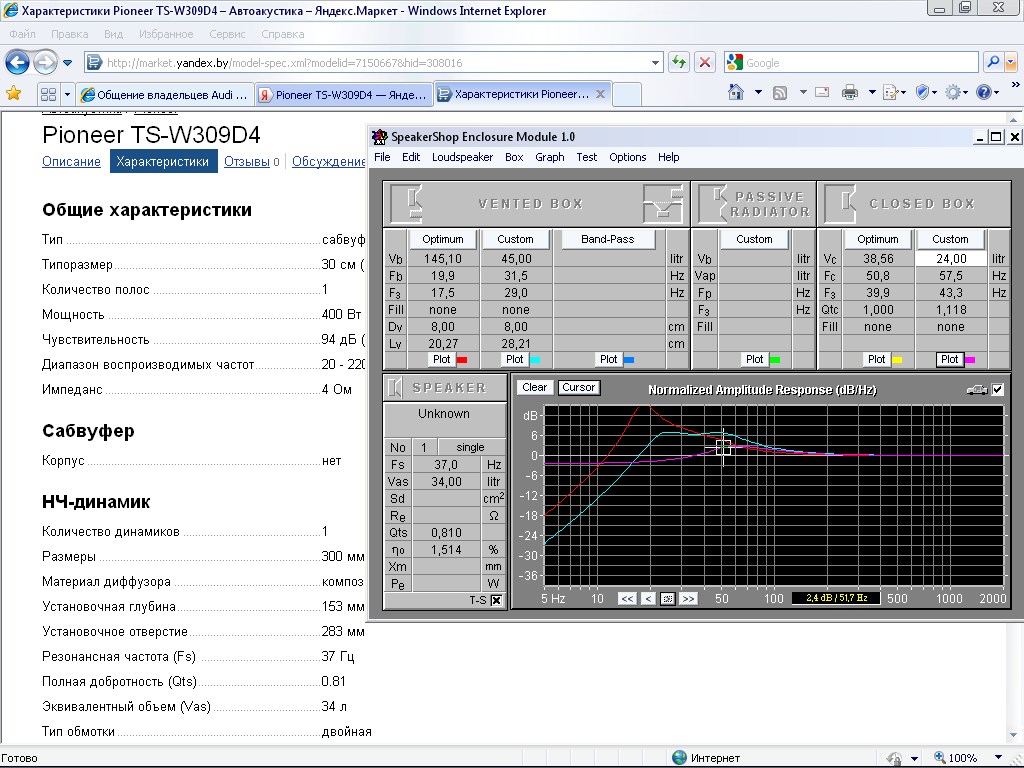Click the Vented Box Optimum button
Screen dimensions: 1024x768
(443, 239)
